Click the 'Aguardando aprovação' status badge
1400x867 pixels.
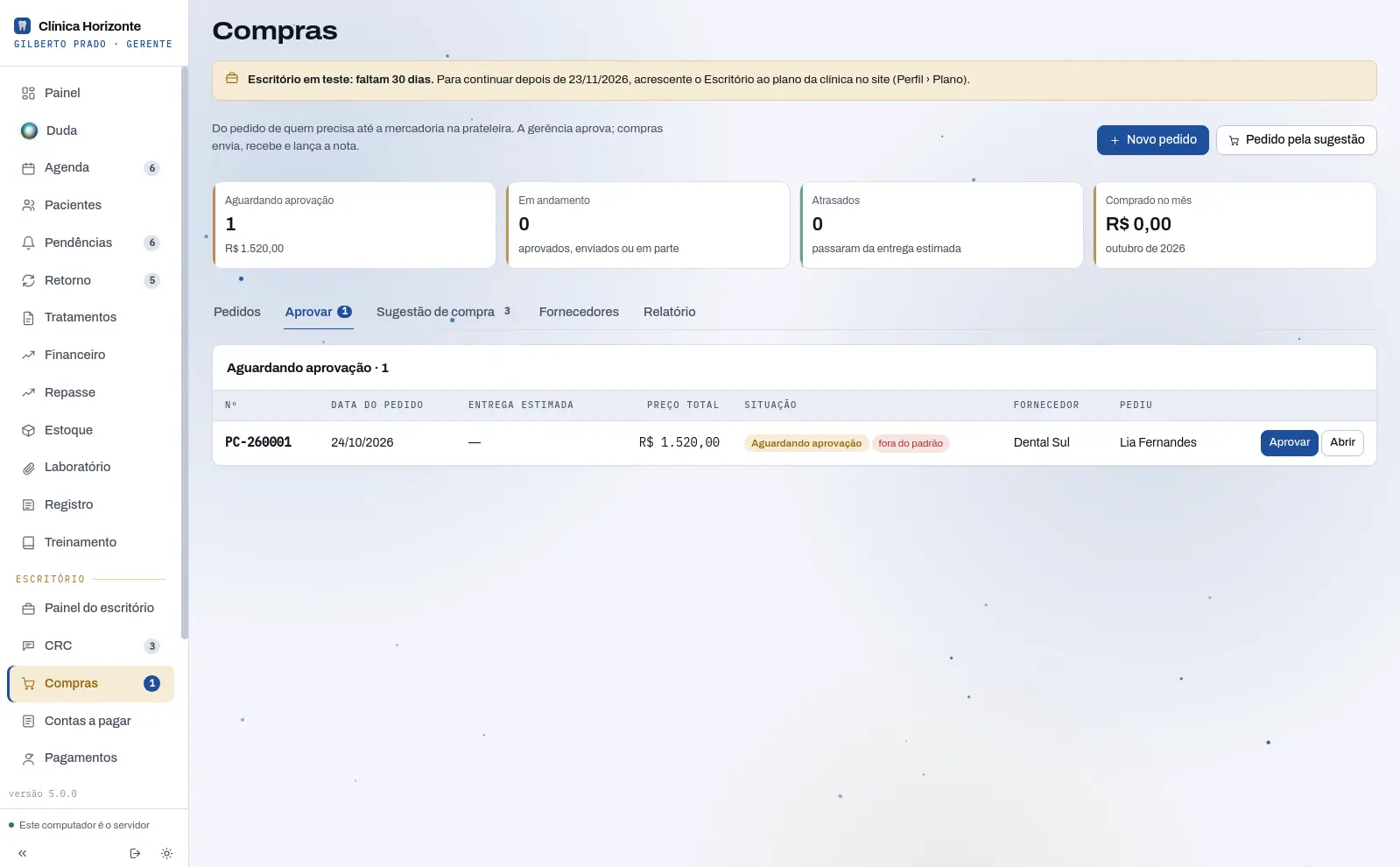click(x=806, y=443)
